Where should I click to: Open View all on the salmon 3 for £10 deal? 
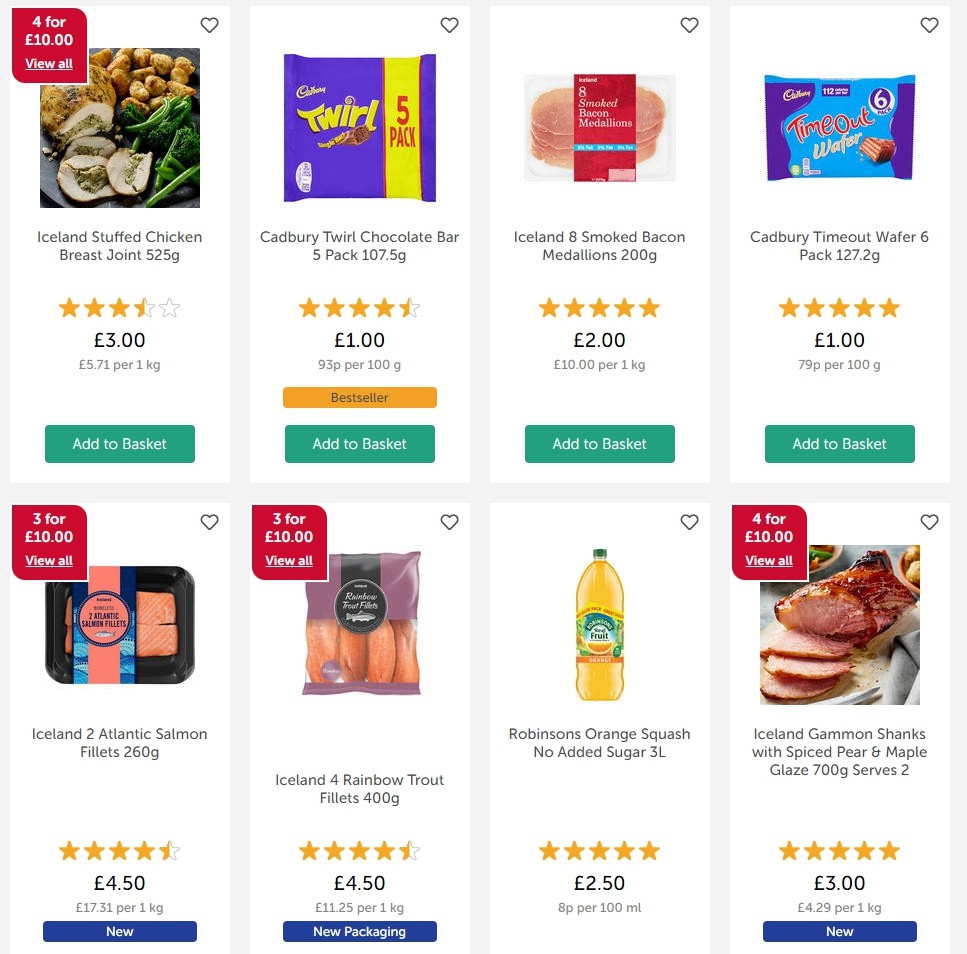pyautogui.click(x=49, y=560)
